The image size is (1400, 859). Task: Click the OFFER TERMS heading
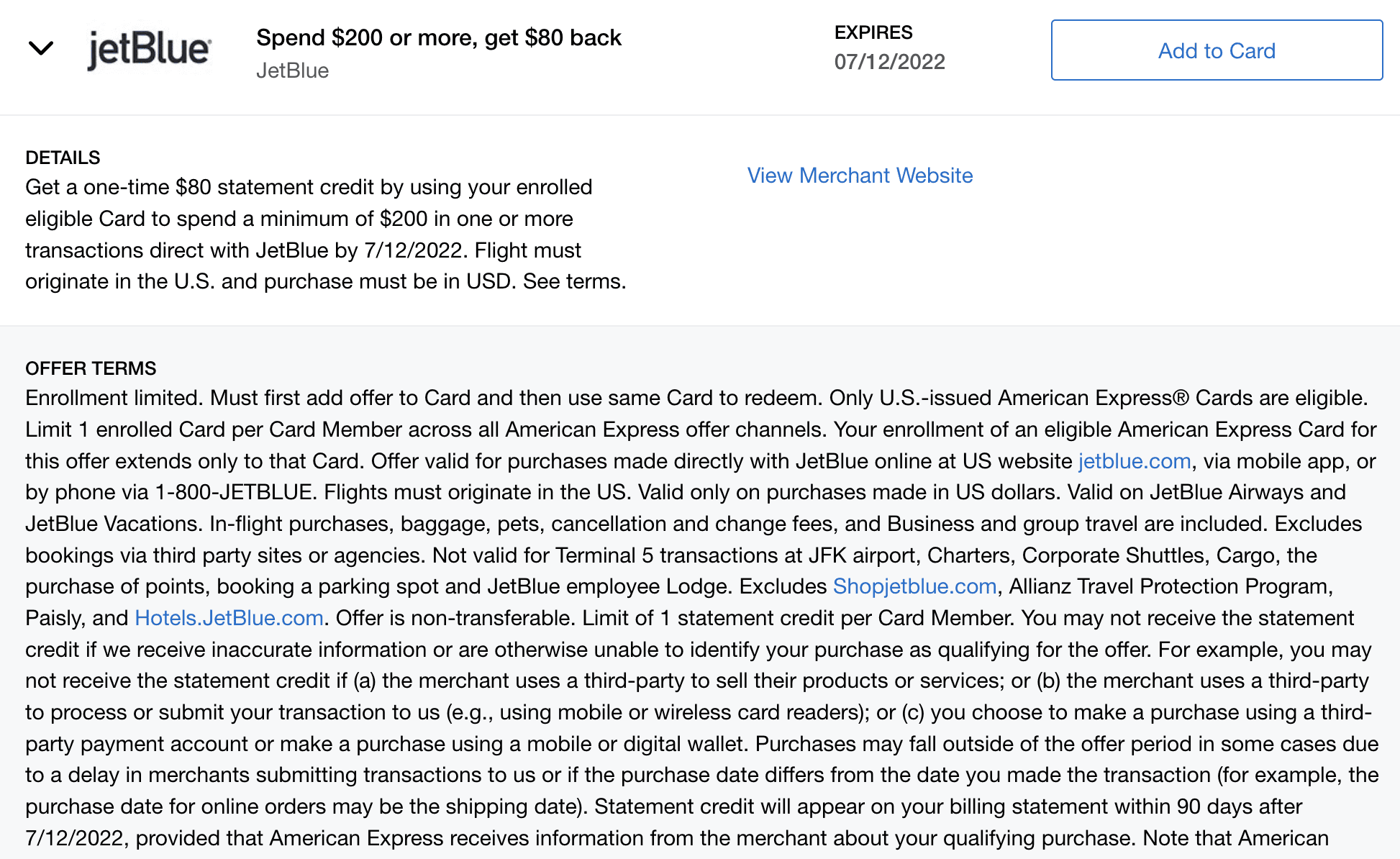(91, 368)
